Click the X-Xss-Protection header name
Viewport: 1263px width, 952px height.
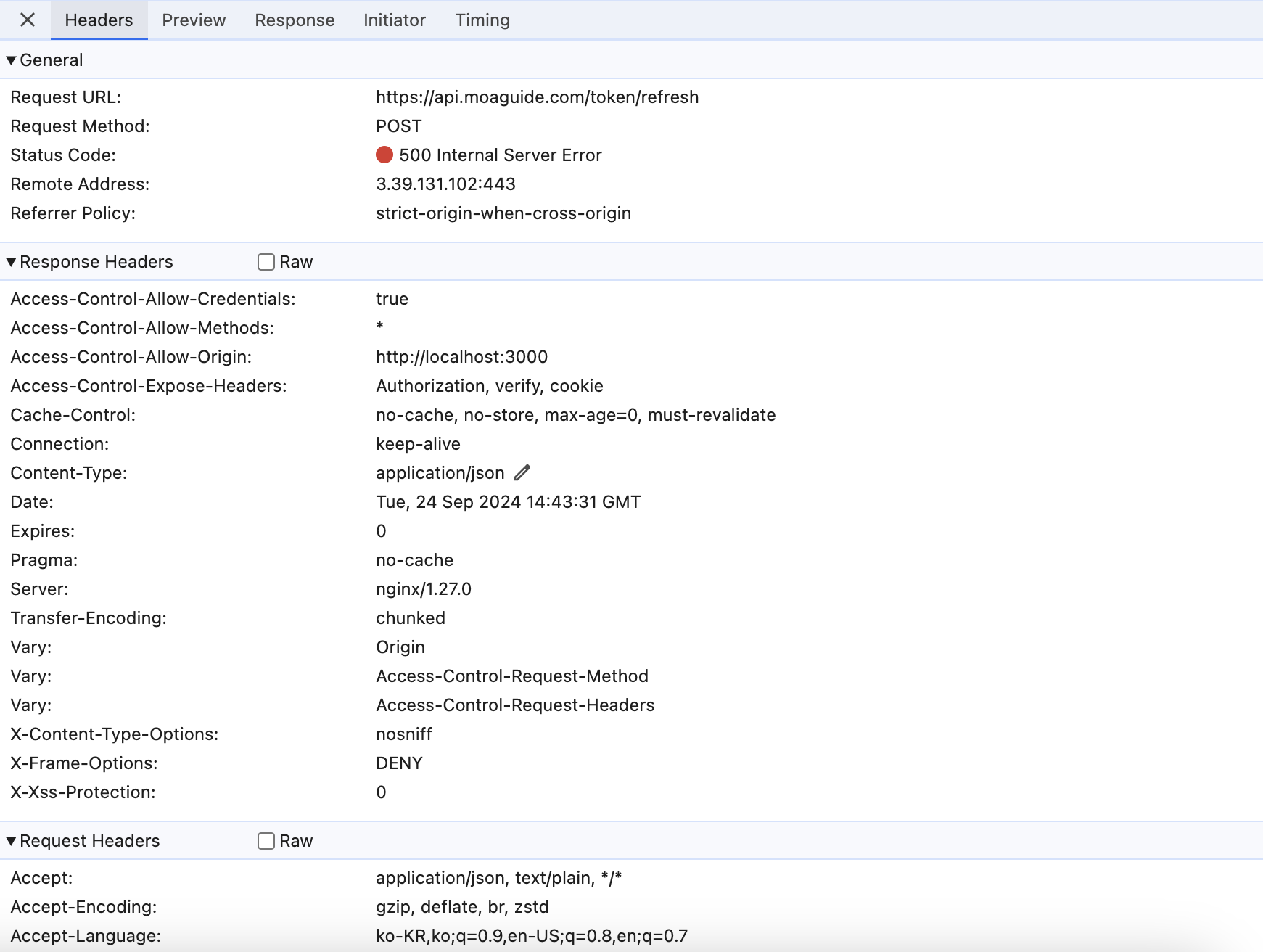pyautogui.click(x=83, y=792)
